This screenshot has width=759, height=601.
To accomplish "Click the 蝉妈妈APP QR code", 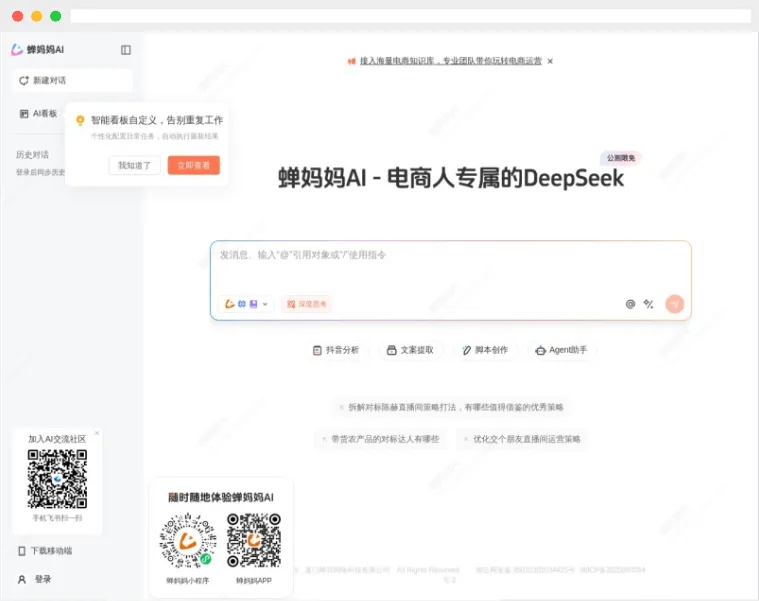I will coord(254,540).
